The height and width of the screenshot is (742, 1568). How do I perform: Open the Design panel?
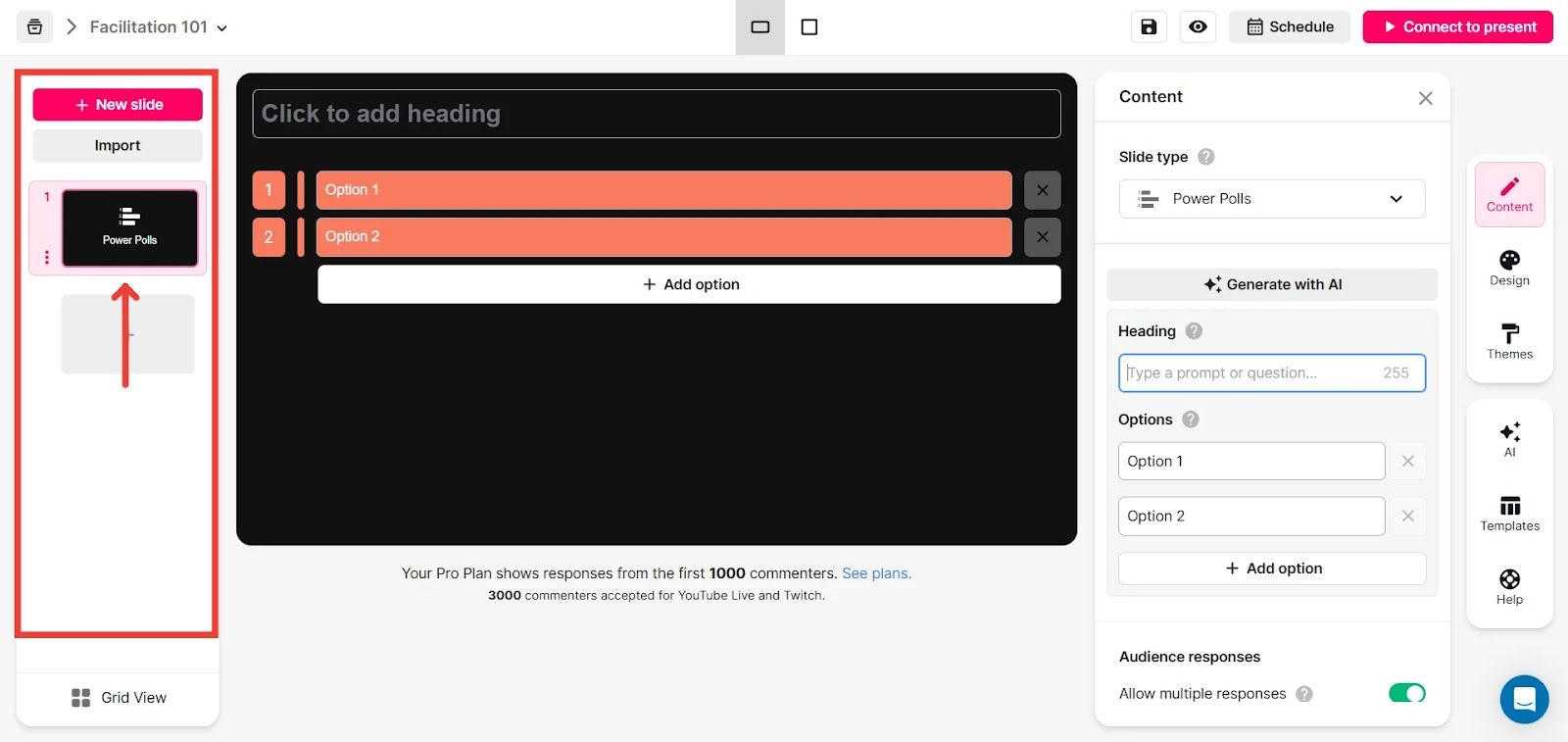(1509, 268)
